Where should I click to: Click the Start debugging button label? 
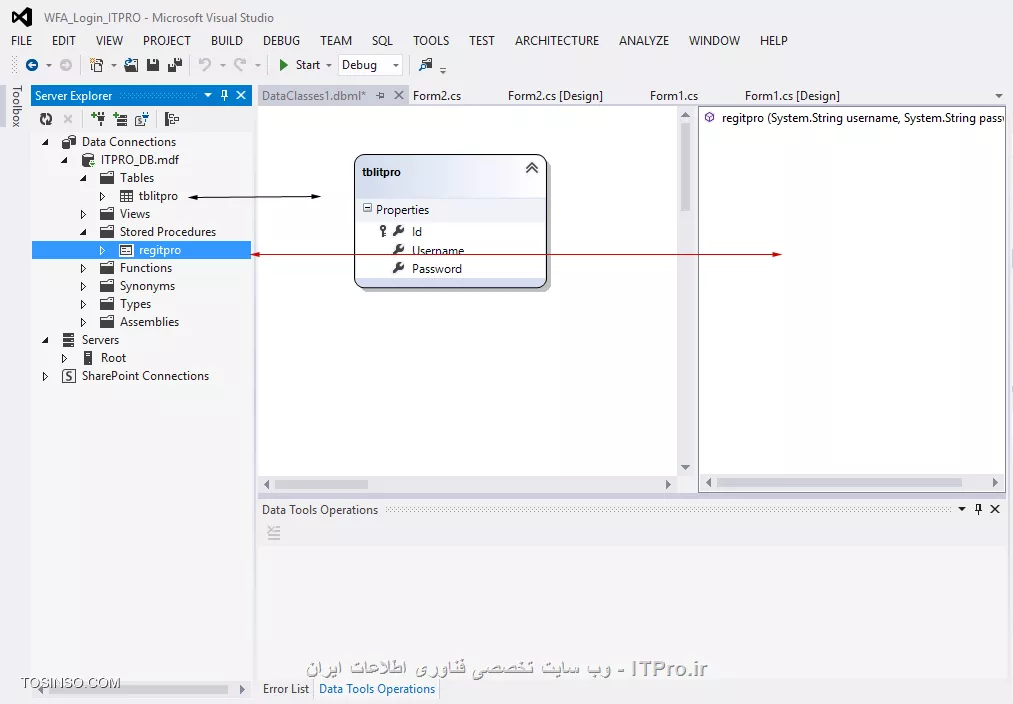coord(308,65)
